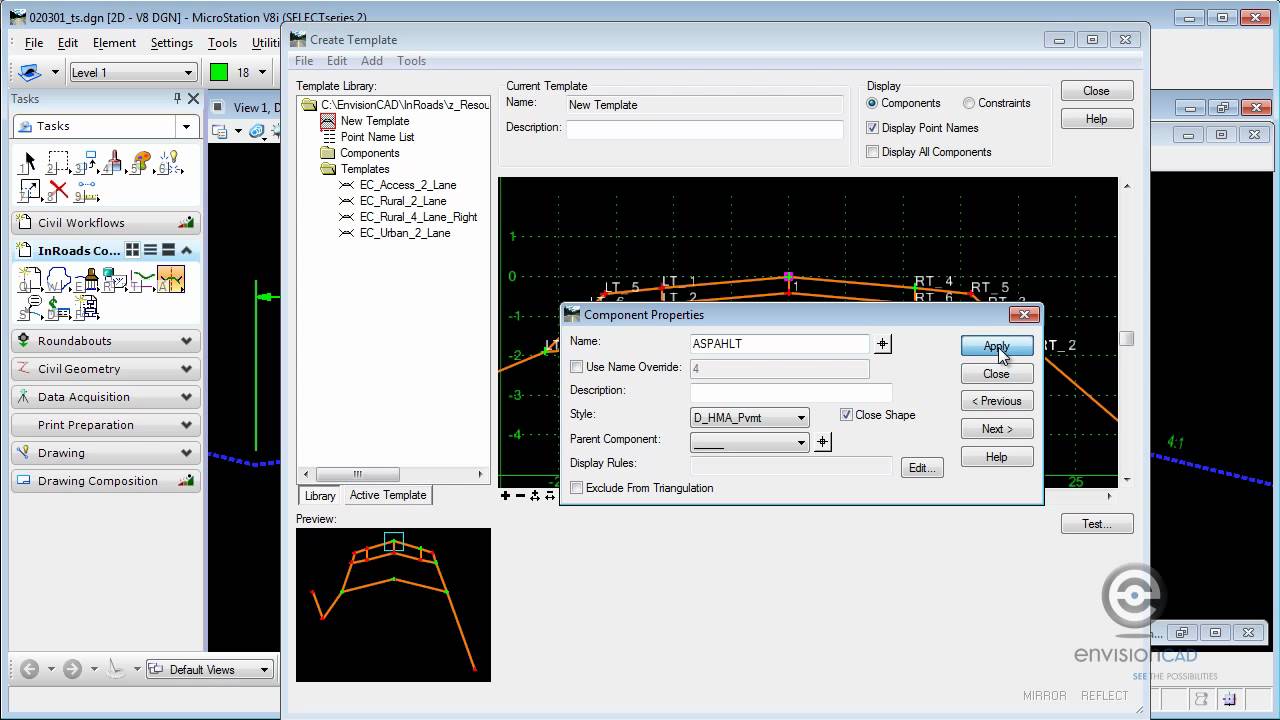
Task: Open Element menu in MicroStation
Action: (114, 43)
